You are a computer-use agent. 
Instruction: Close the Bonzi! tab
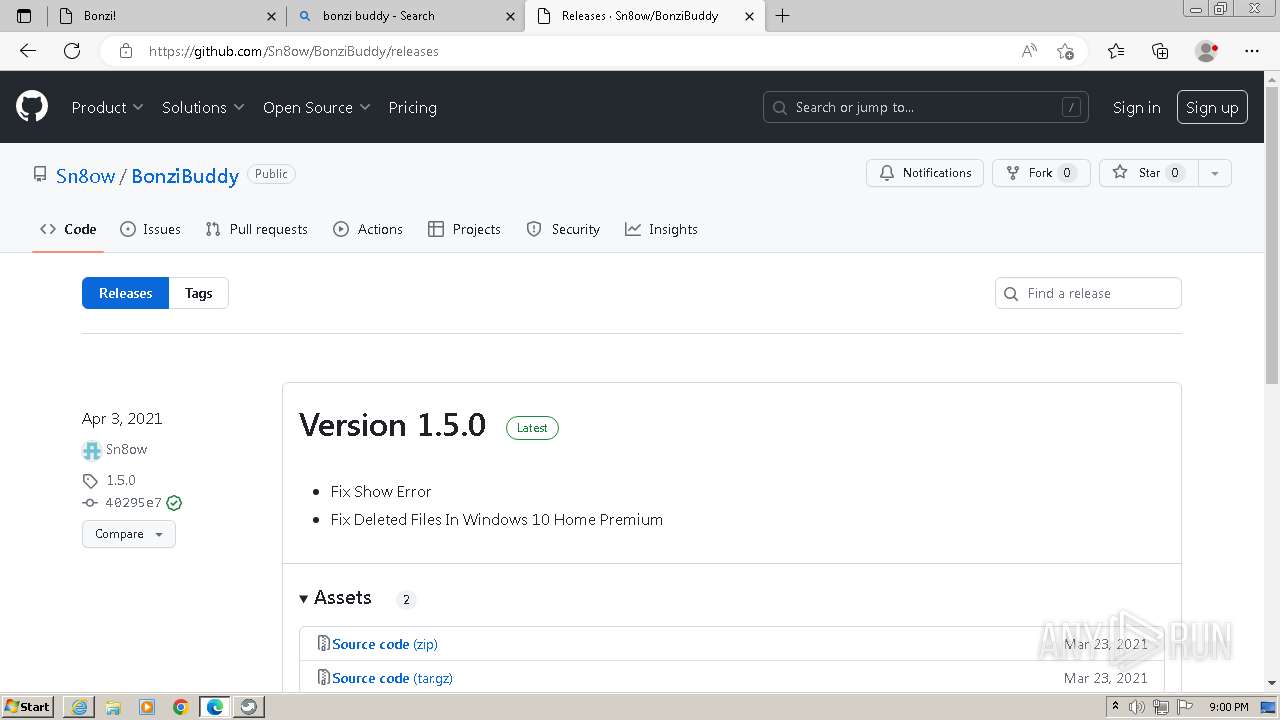pos(272,16)
